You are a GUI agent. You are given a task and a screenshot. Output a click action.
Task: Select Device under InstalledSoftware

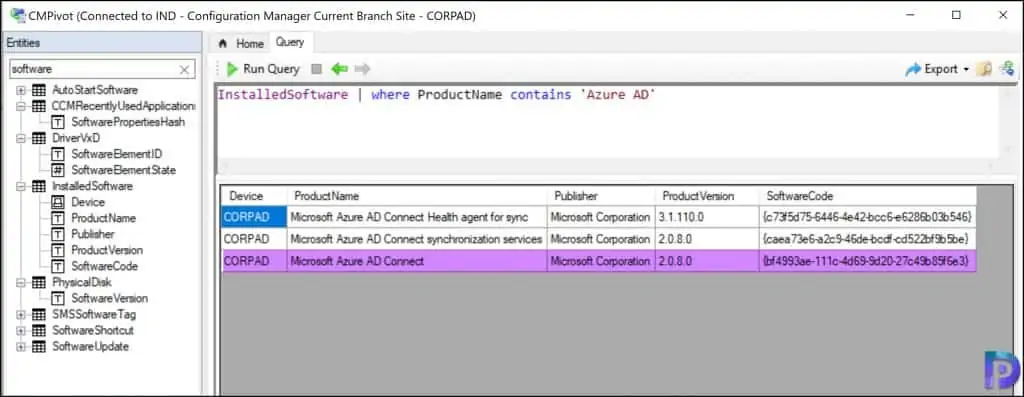[88, 202]
